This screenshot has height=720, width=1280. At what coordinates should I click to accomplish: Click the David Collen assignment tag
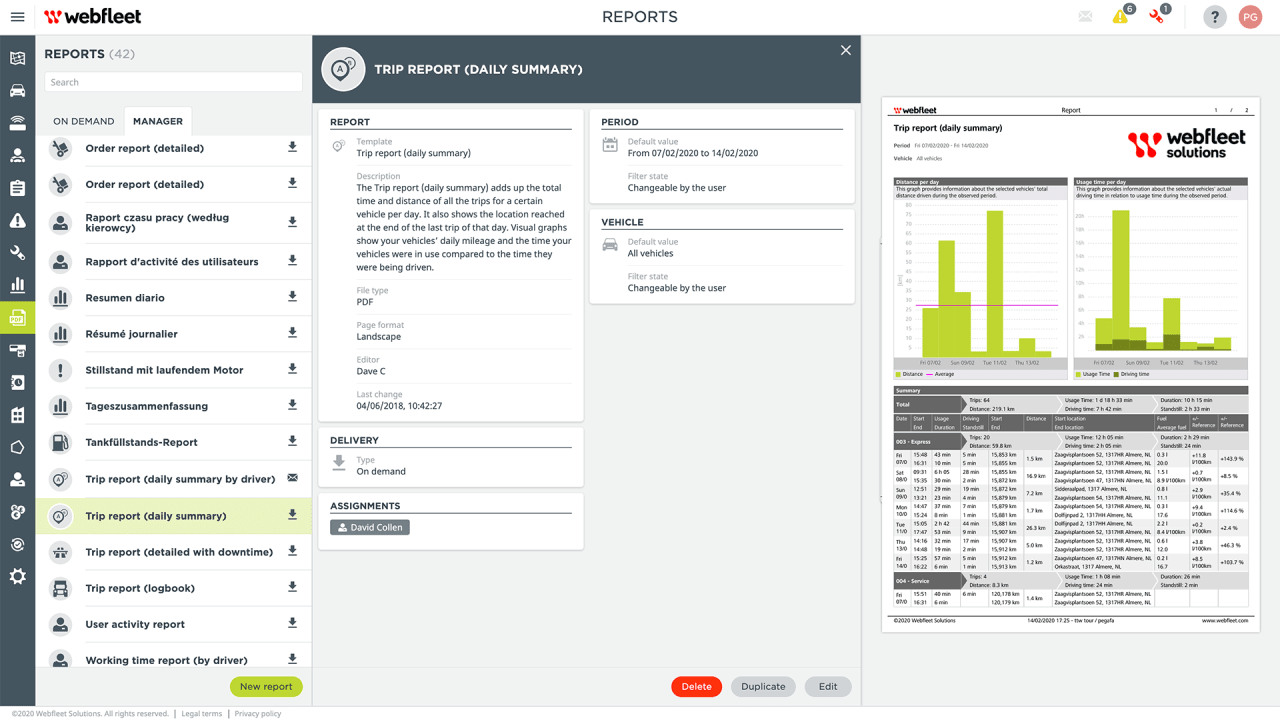point(370,527)
